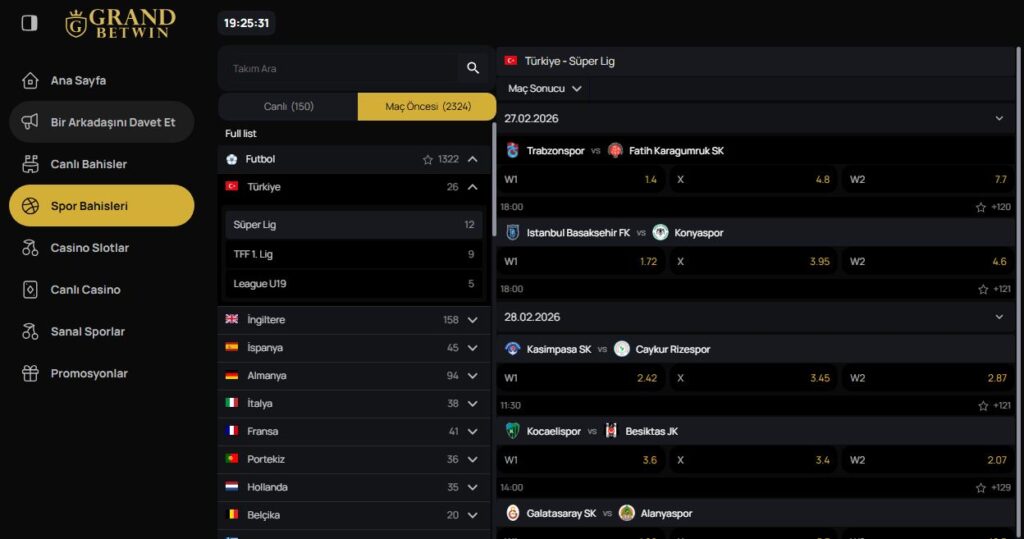Open Sanal Sporlar sidebar icon
Viewport: 1024px width, 539px height.
pyautogui.click(x=30, y=332)
